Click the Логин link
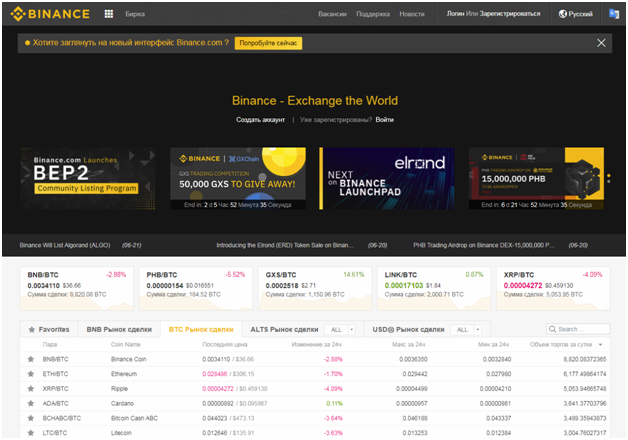Screen dimensions: 628x440 point(455,14)
